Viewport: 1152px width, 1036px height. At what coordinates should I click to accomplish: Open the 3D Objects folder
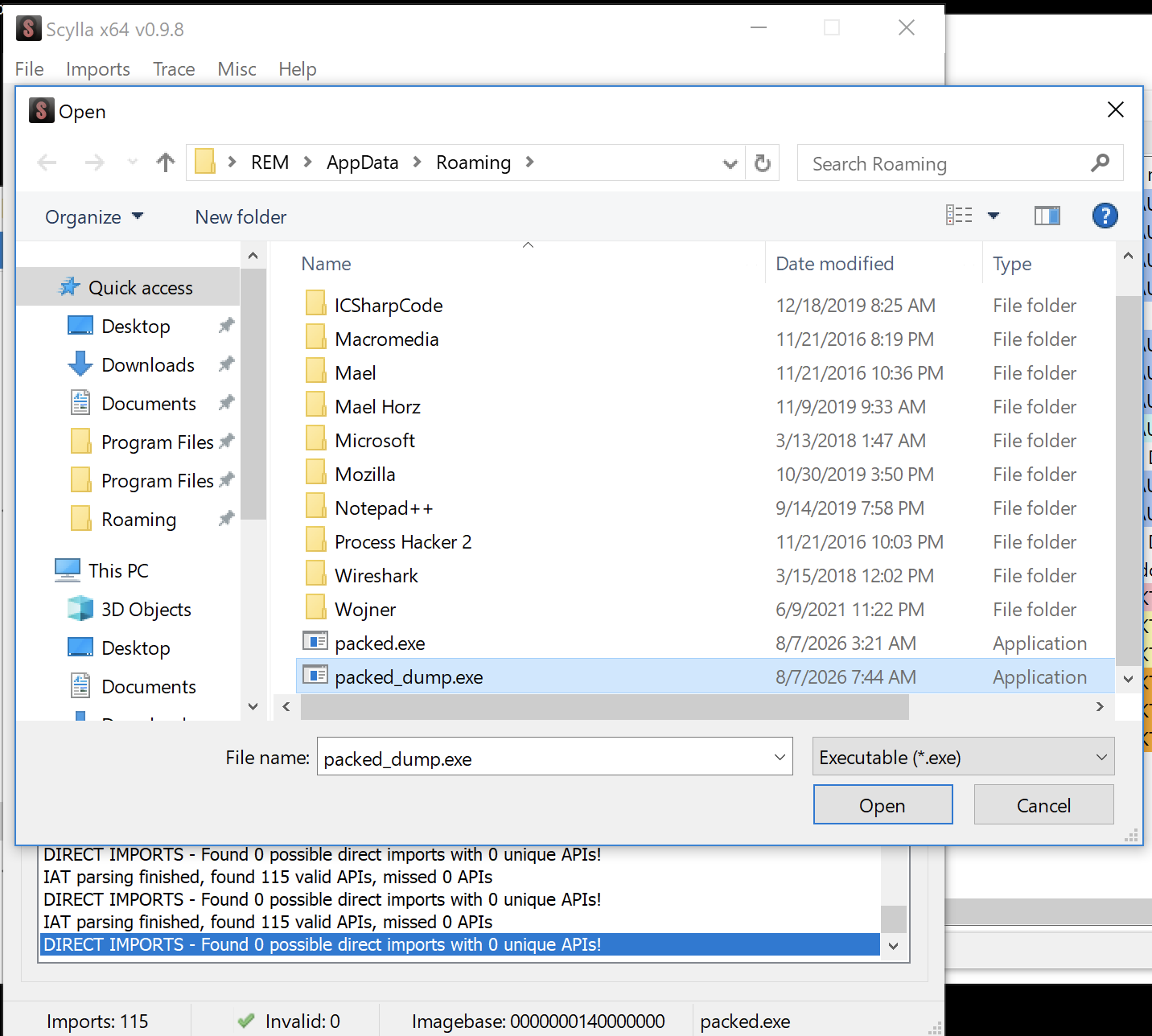pos(146,609)
